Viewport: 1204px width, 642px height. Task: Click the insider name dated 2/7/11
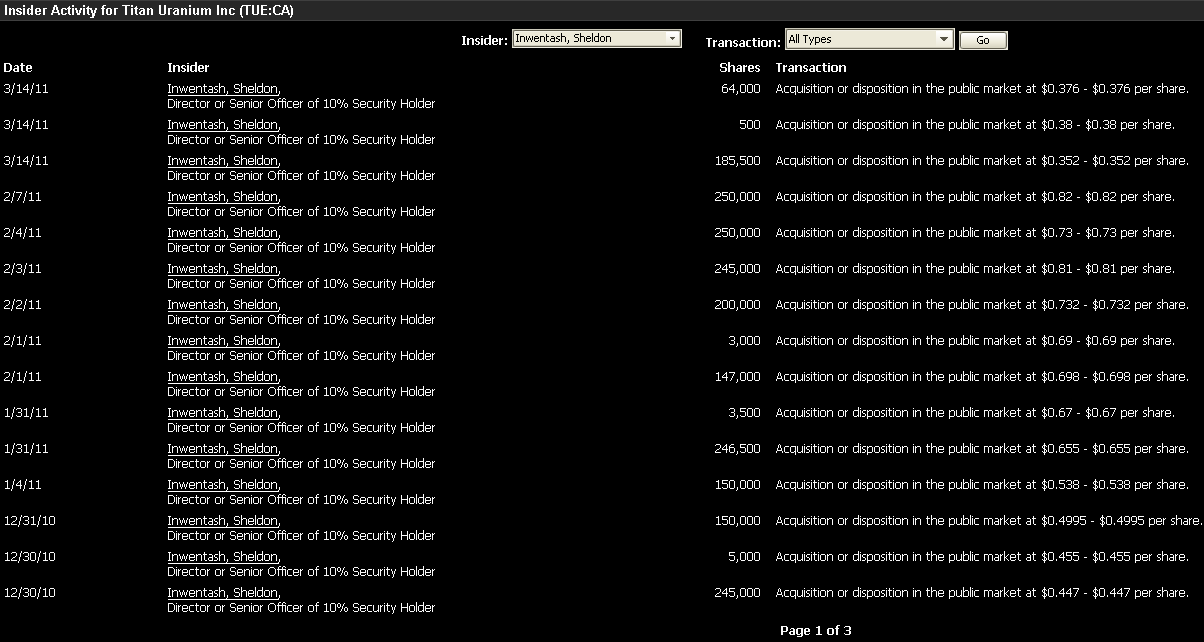222,197
